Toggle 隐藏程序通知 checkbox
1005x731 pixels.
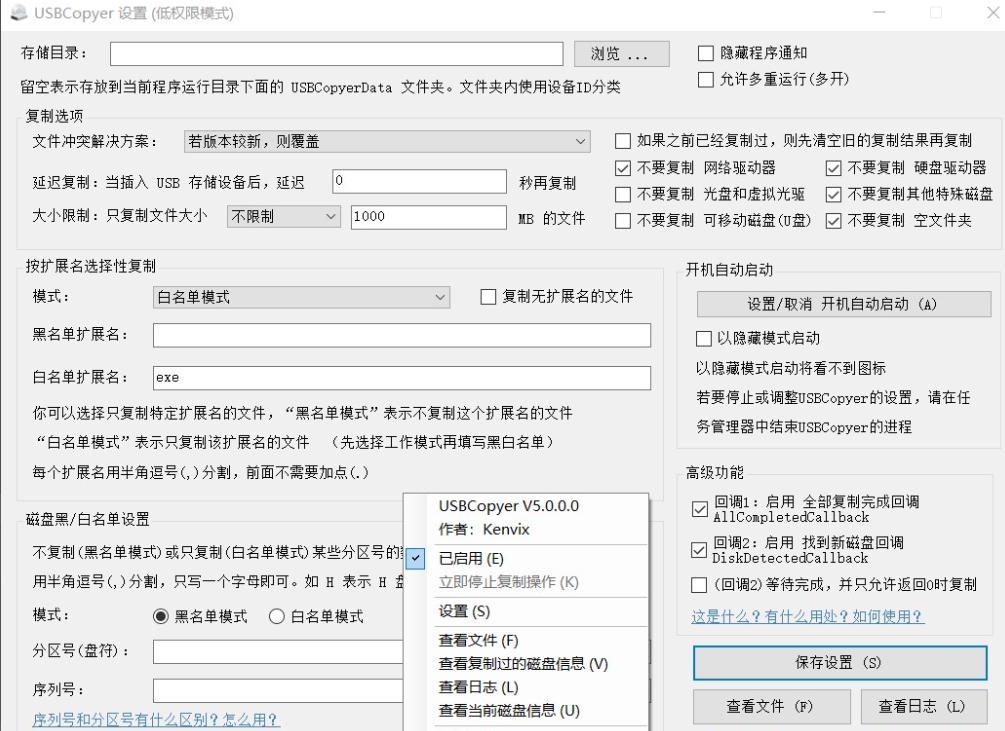706,53
